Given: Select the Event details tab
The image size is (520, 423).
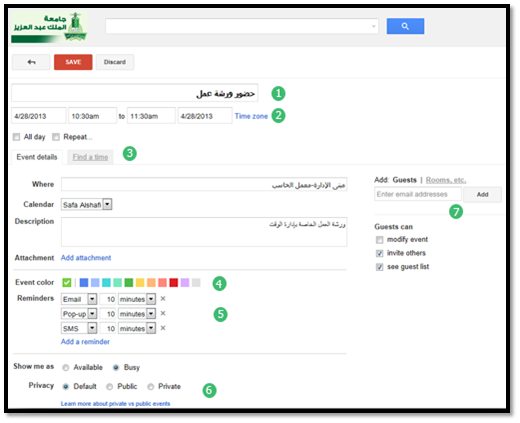Looking at the screenshot, I should [x=37, y=157].
